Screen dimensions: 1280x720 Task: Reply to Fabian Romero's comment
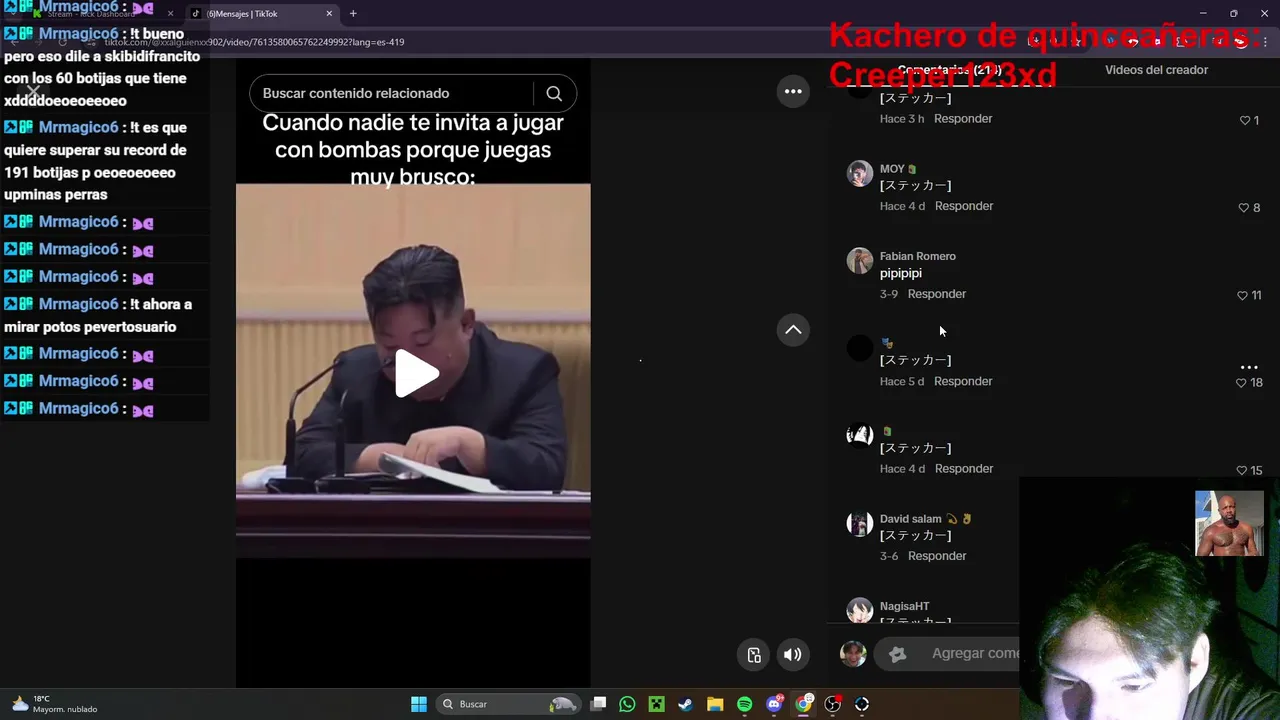coord(937,294)
